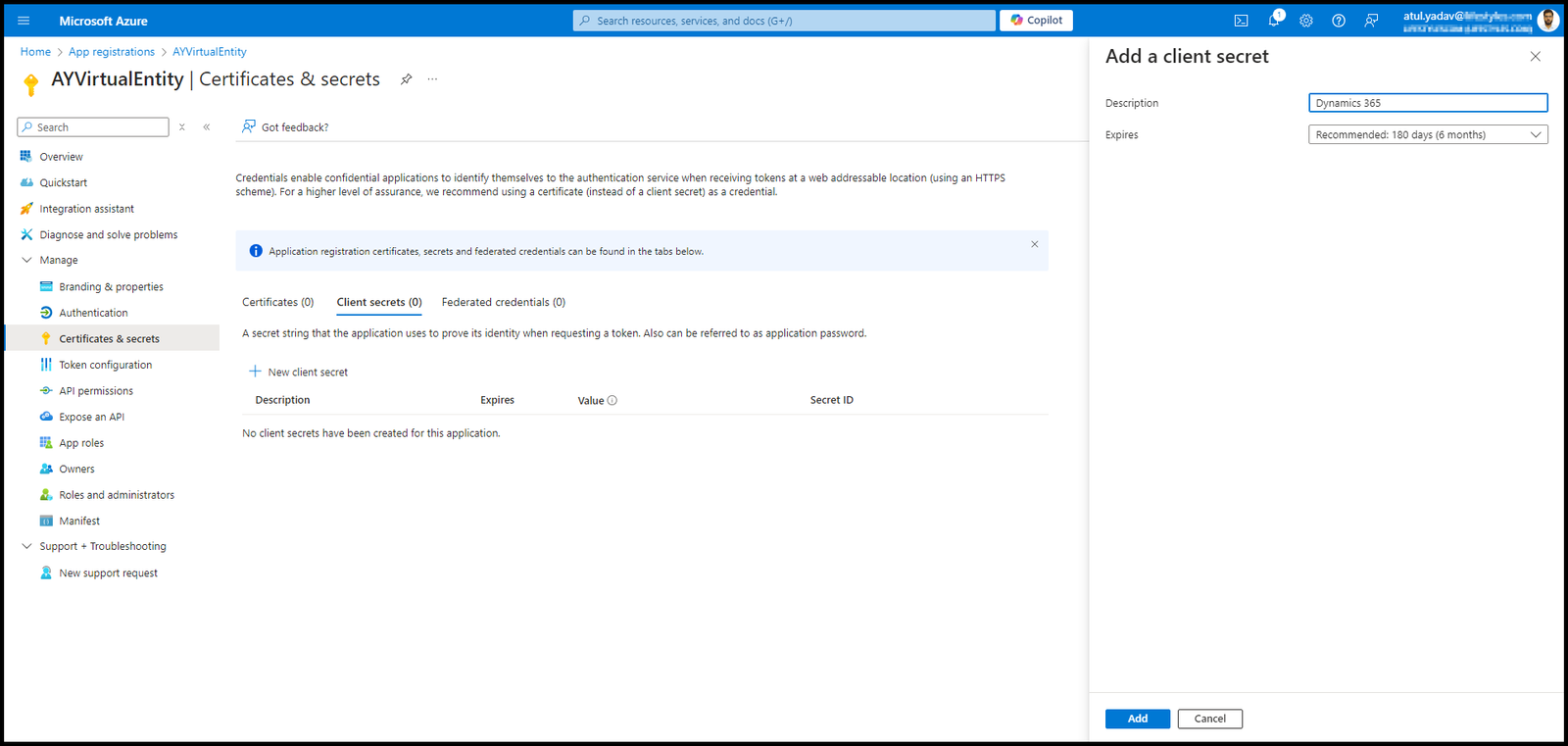Open the Azure portal hamburger menu

coord(24,21)
